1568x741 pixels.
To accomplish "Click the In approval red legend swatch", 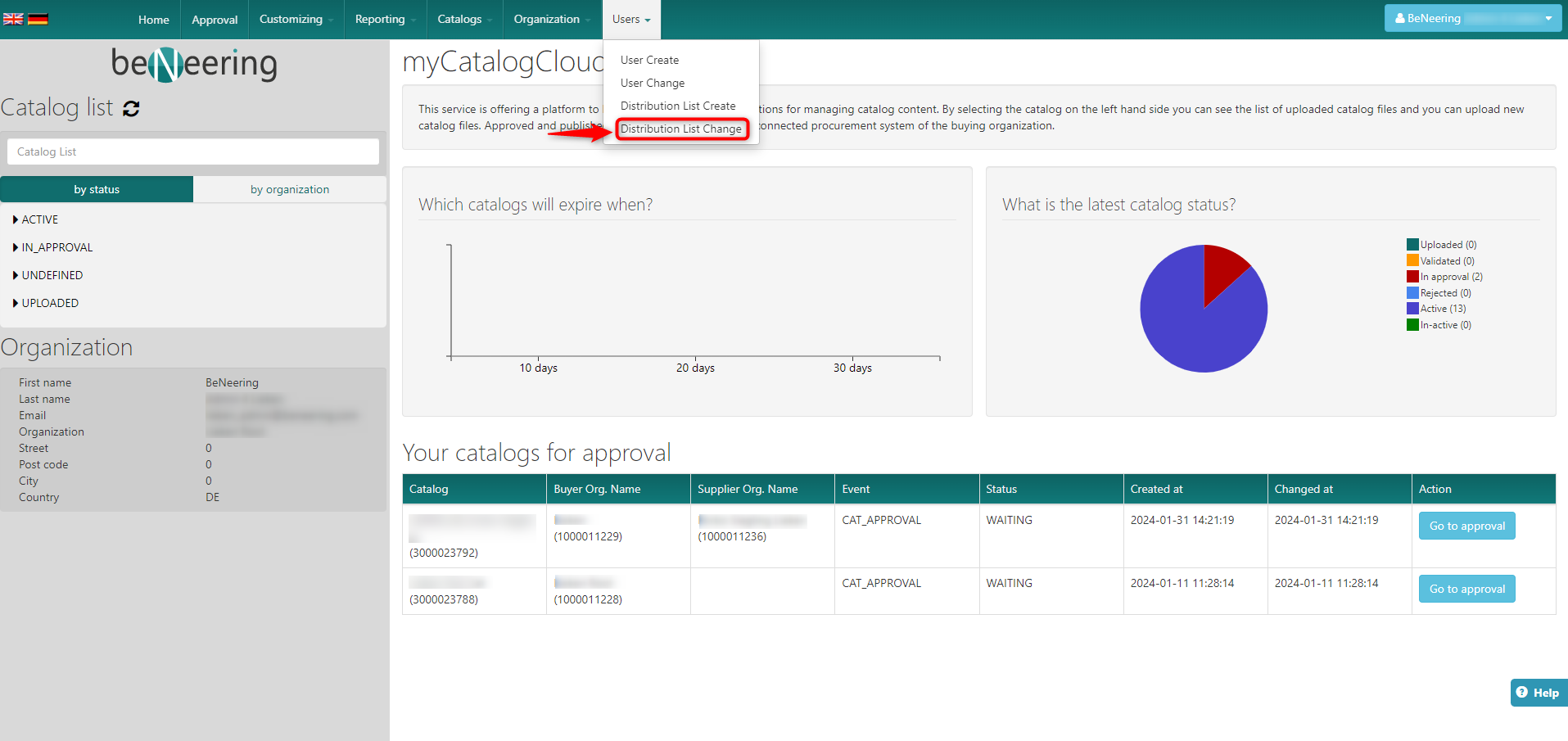I will tap(1412, 277).
